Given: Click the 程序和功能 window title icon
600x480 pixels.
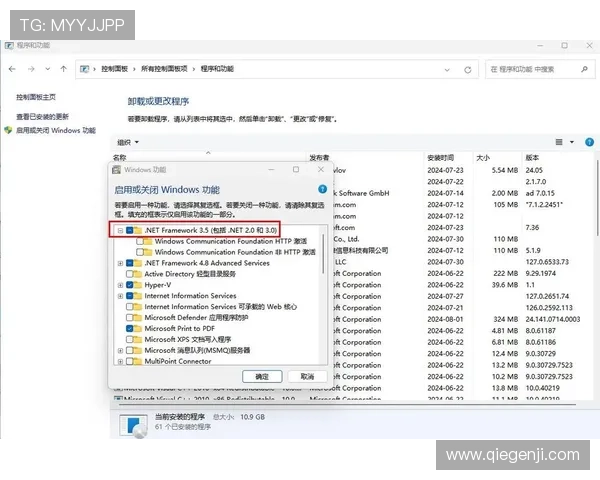Looking at the screenshot, I should tap(9, 46).
